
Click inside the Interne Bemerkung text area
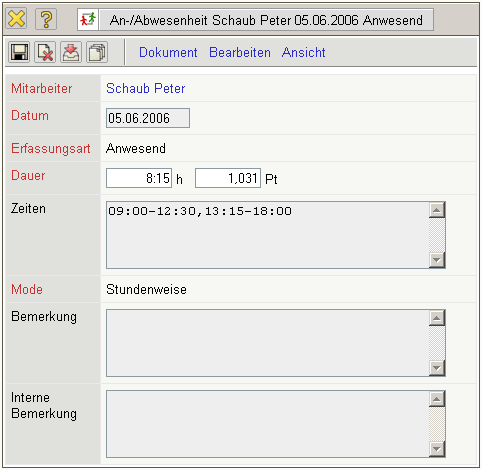click(268, 424)
